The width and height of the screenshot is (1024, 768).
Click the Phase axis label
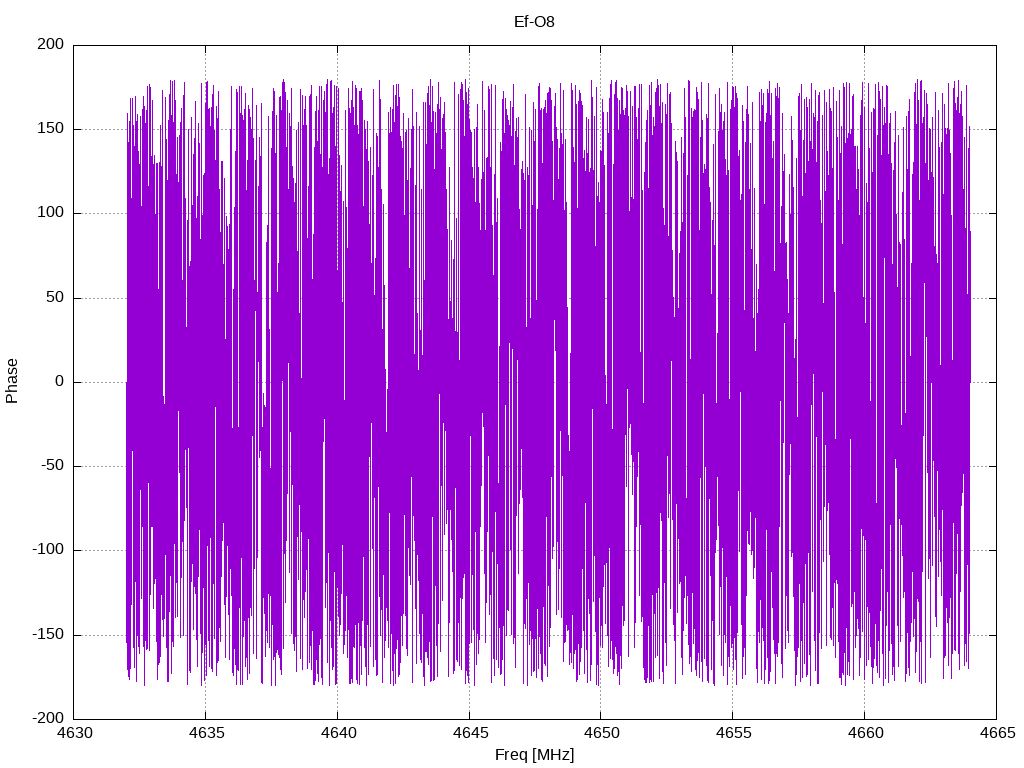(12, 381)
